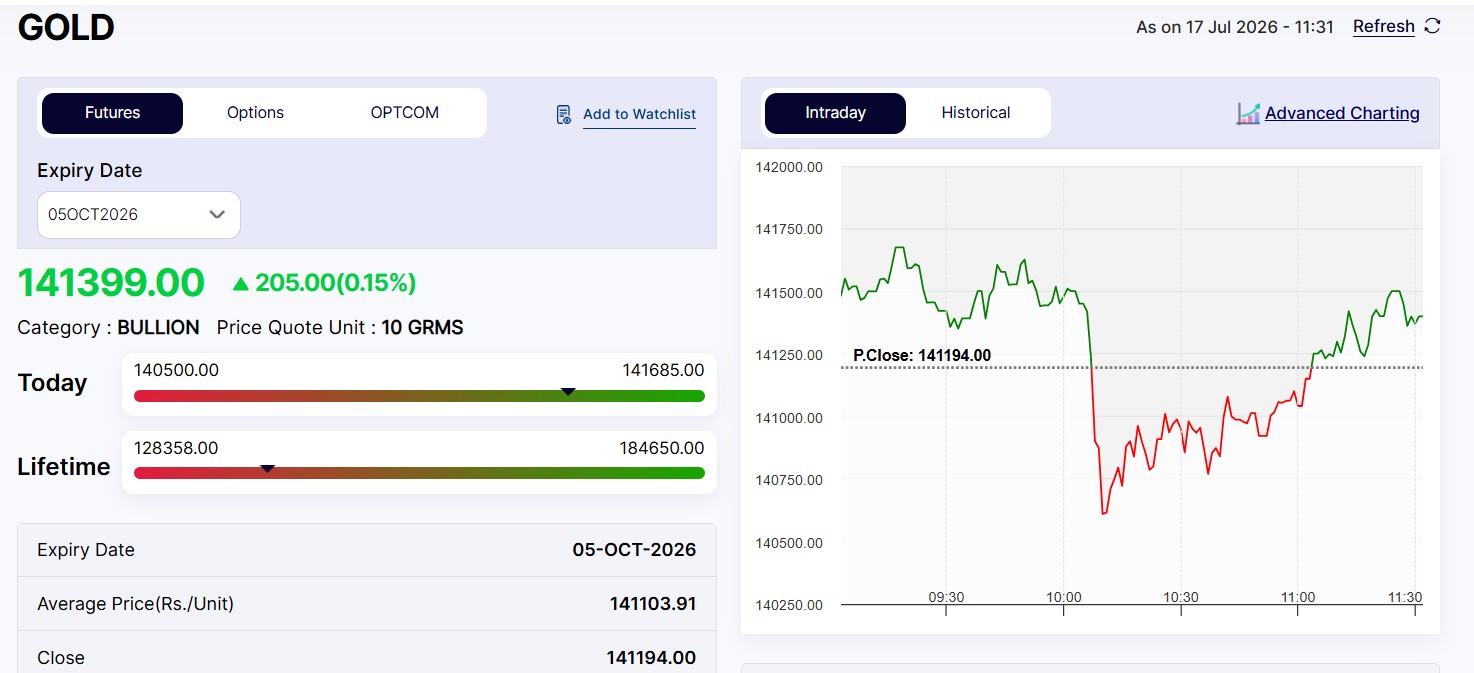Click Today's price range bar marker

click(x=568, y=392)
